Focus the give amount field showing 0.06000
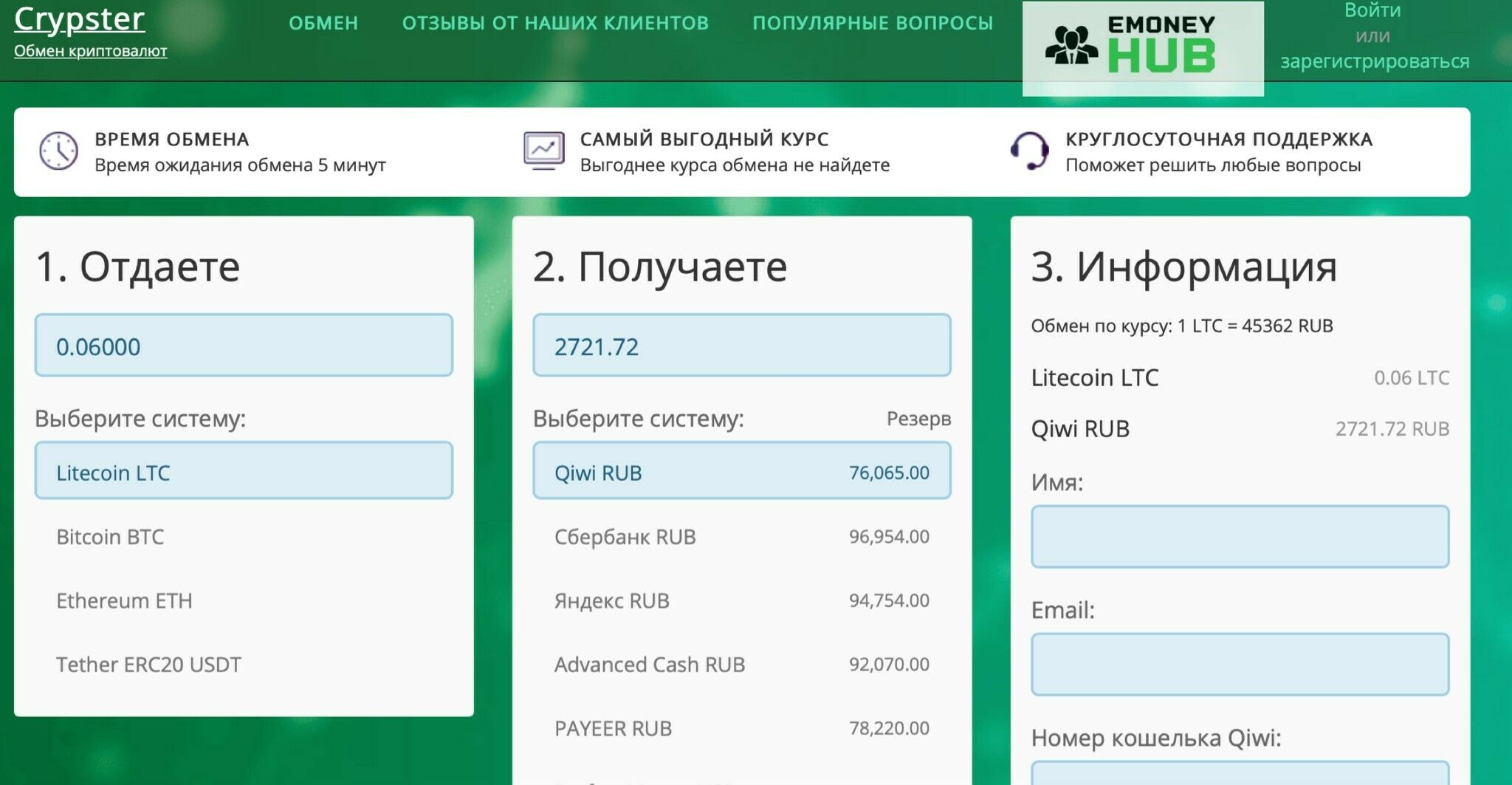 244,345
